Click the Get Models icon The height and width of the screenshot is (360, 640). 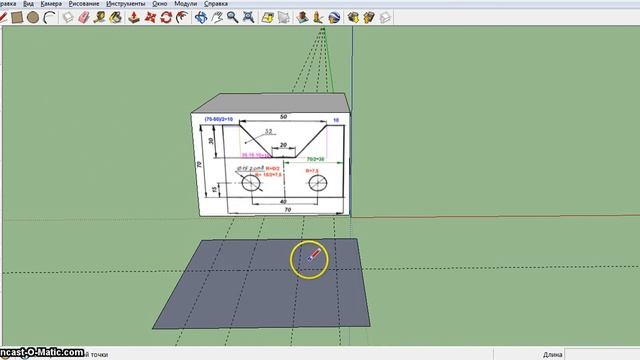pos(353,18)
